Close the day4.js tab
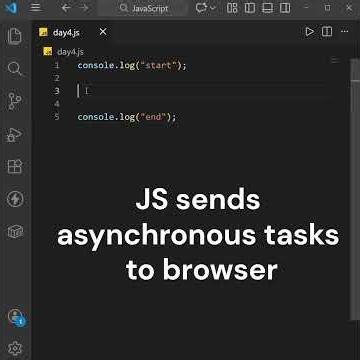Image resolution: width=360 pixels, height=360 pixels. 103,32
